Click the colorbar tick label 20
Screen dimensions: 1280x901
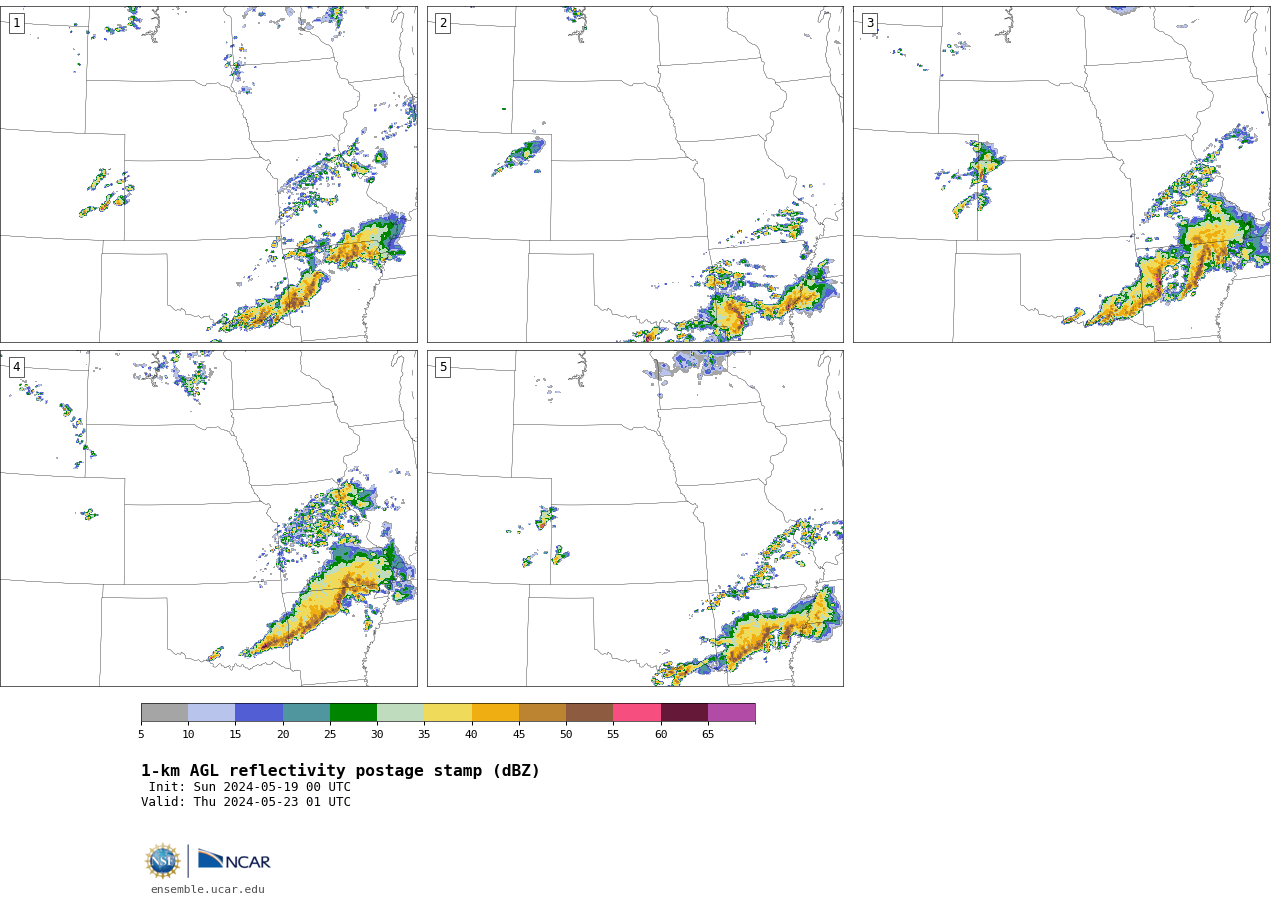(283, 735)
